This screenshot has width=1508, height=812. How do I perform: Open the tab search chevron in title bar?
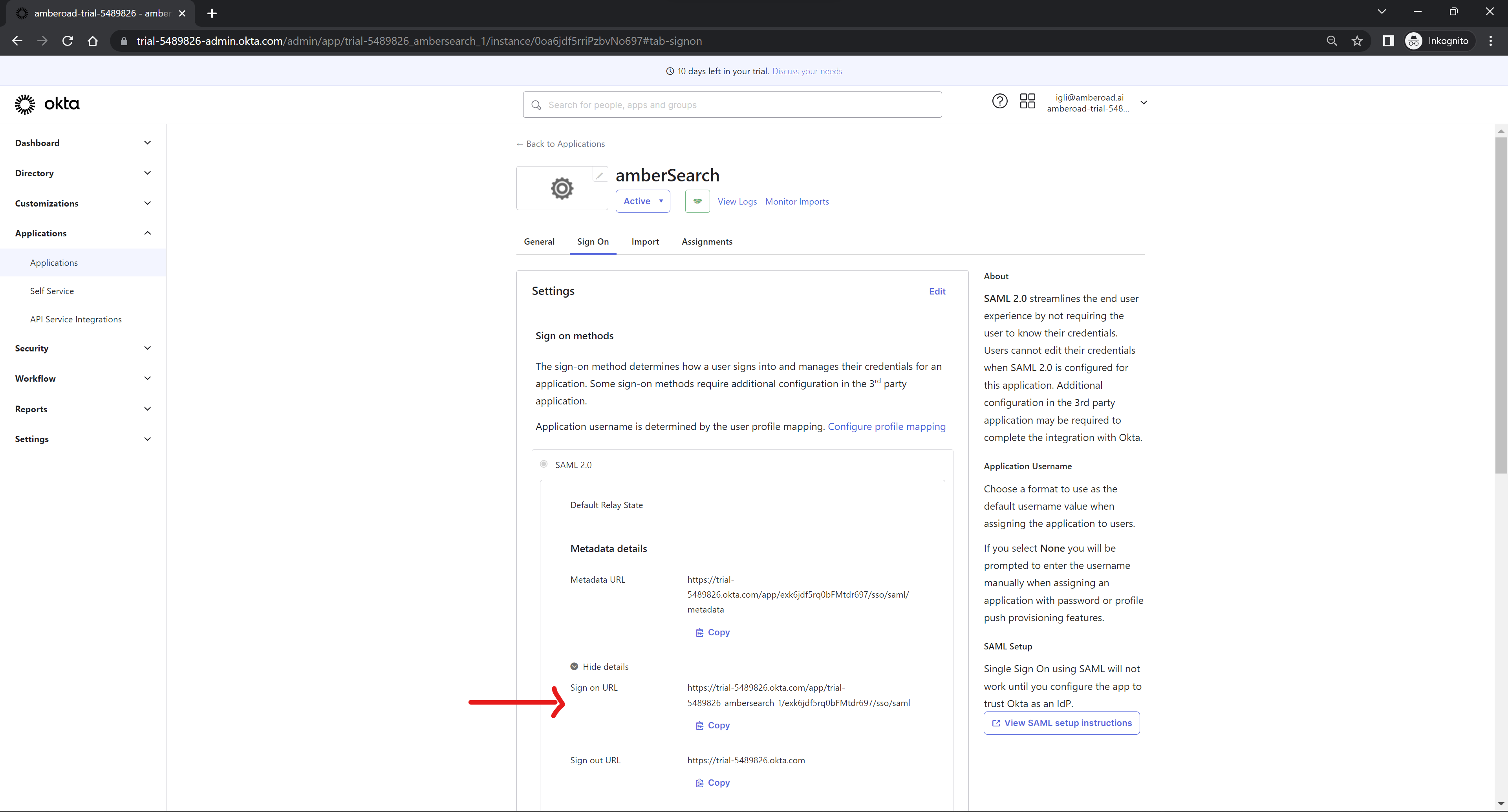pyautogui.click(x=1382, y=12)
